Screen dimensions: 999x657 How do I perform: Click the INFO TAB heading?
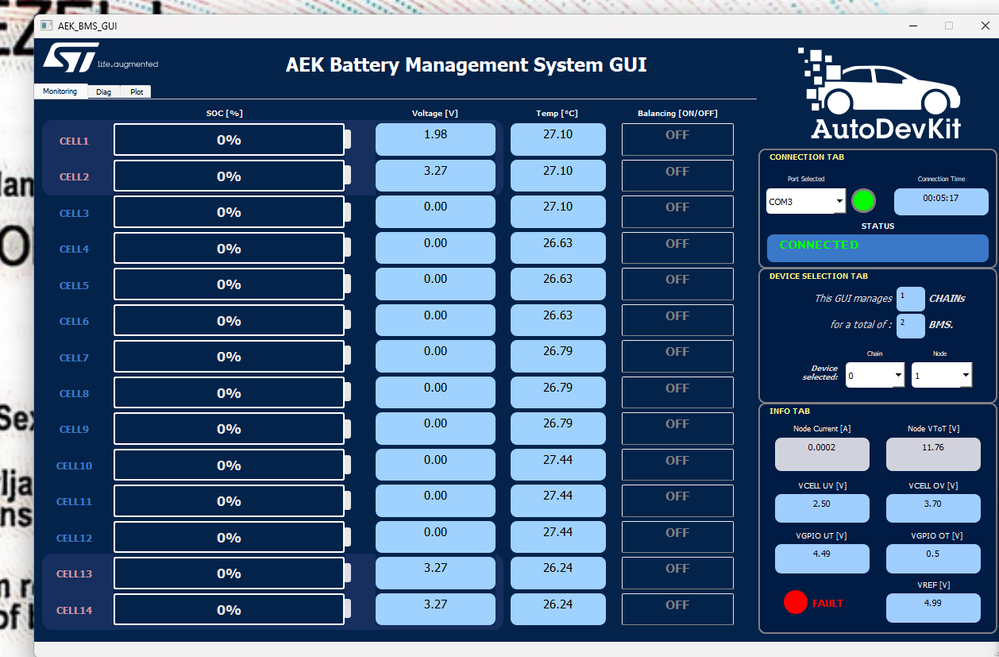pyautogui.click(x=789, y=411)
